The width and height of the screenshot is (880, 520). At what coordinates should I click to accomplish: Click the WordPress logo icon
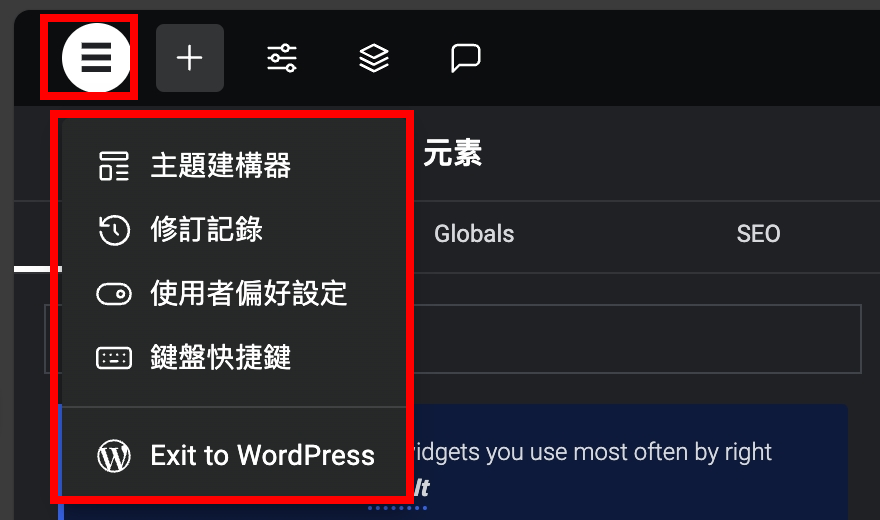(x=114, y=456)
